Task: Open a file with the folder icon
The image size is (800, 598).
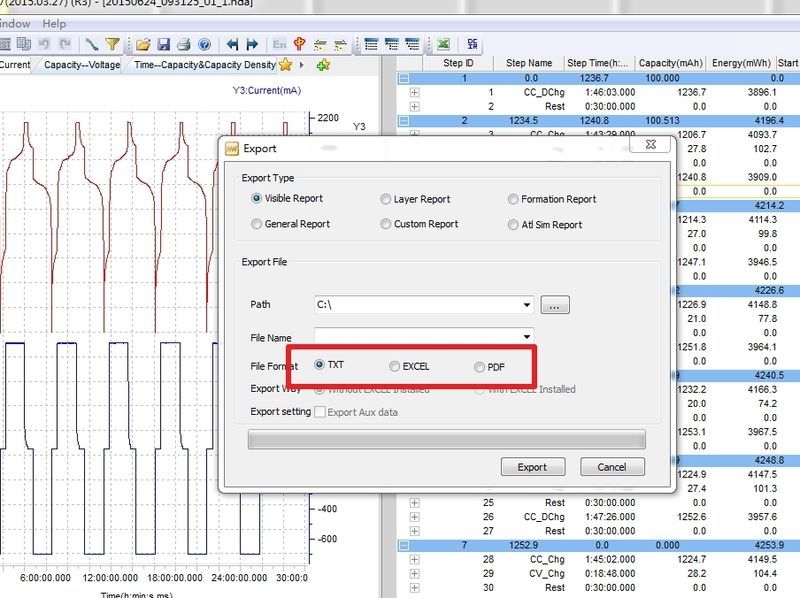Action: click(x=143, y=45)
